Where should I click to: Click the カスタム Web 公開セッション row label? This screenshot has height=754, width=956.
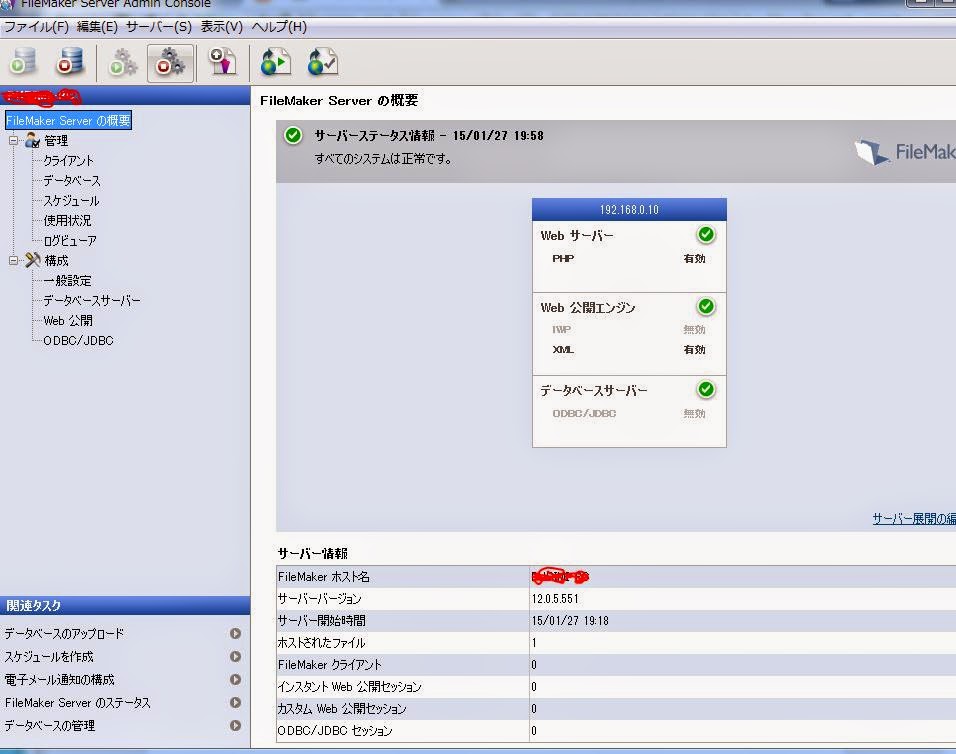coord(341,708)
